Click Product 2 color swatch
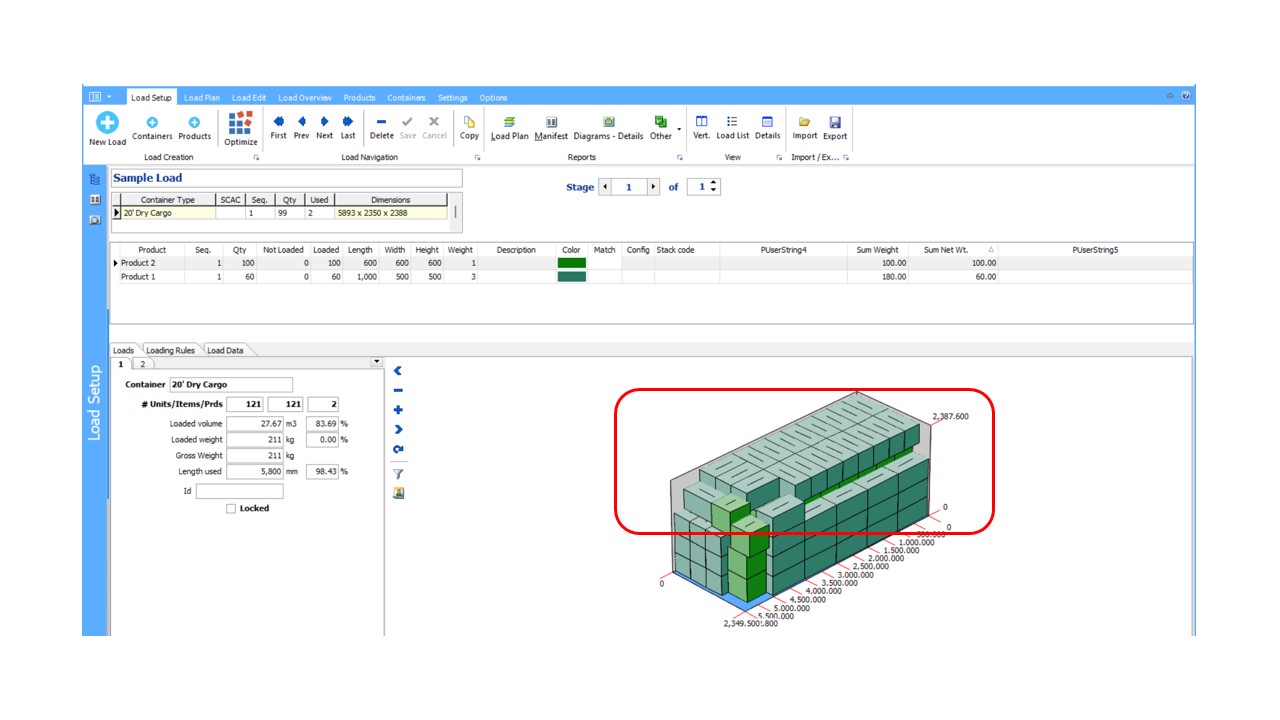Screen dimensions: 1280x720 tap(571, 263)
